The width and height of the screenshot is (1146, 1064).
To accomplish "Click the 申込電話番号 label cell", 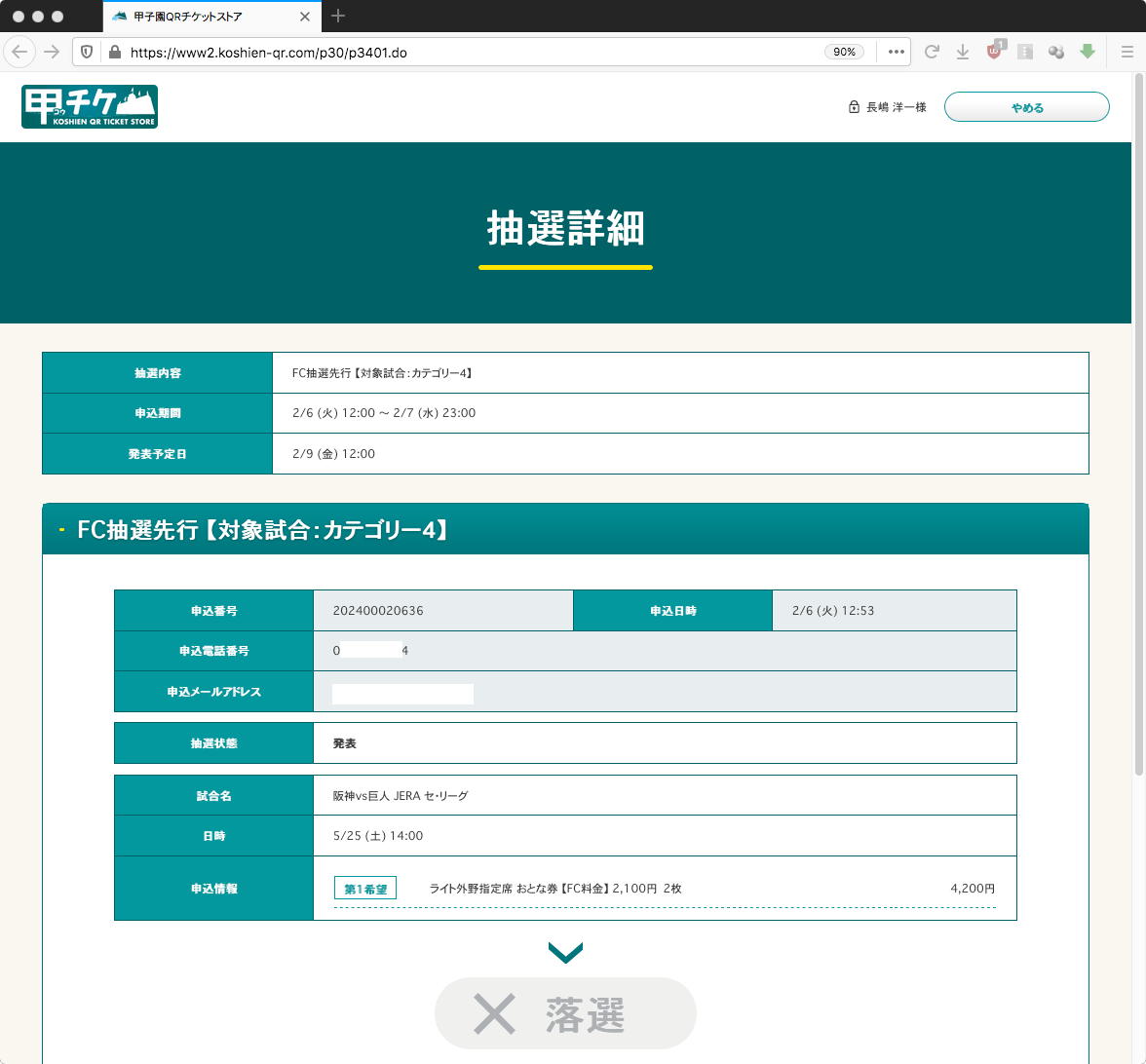I will 213,651.
